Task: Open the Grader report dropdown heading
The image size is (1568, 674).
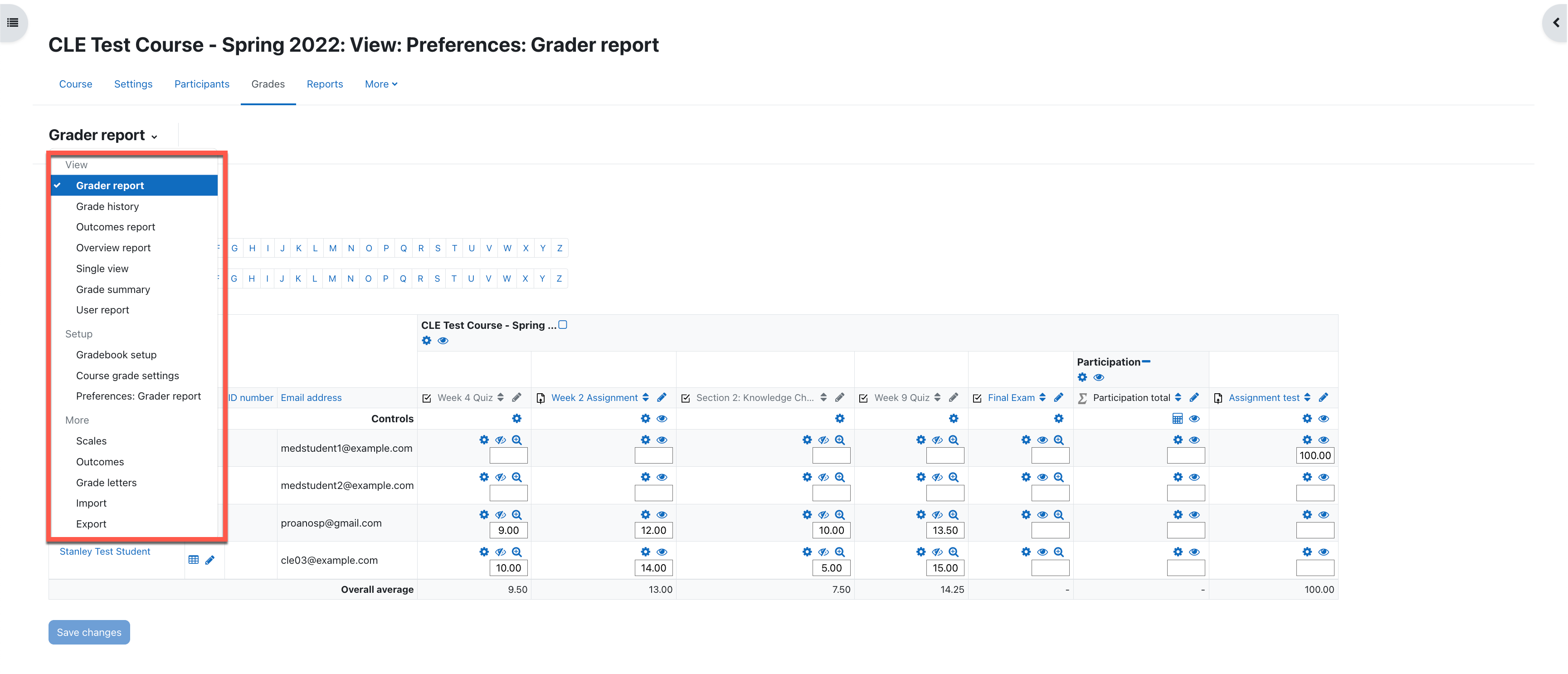Action: click(103, 135)
